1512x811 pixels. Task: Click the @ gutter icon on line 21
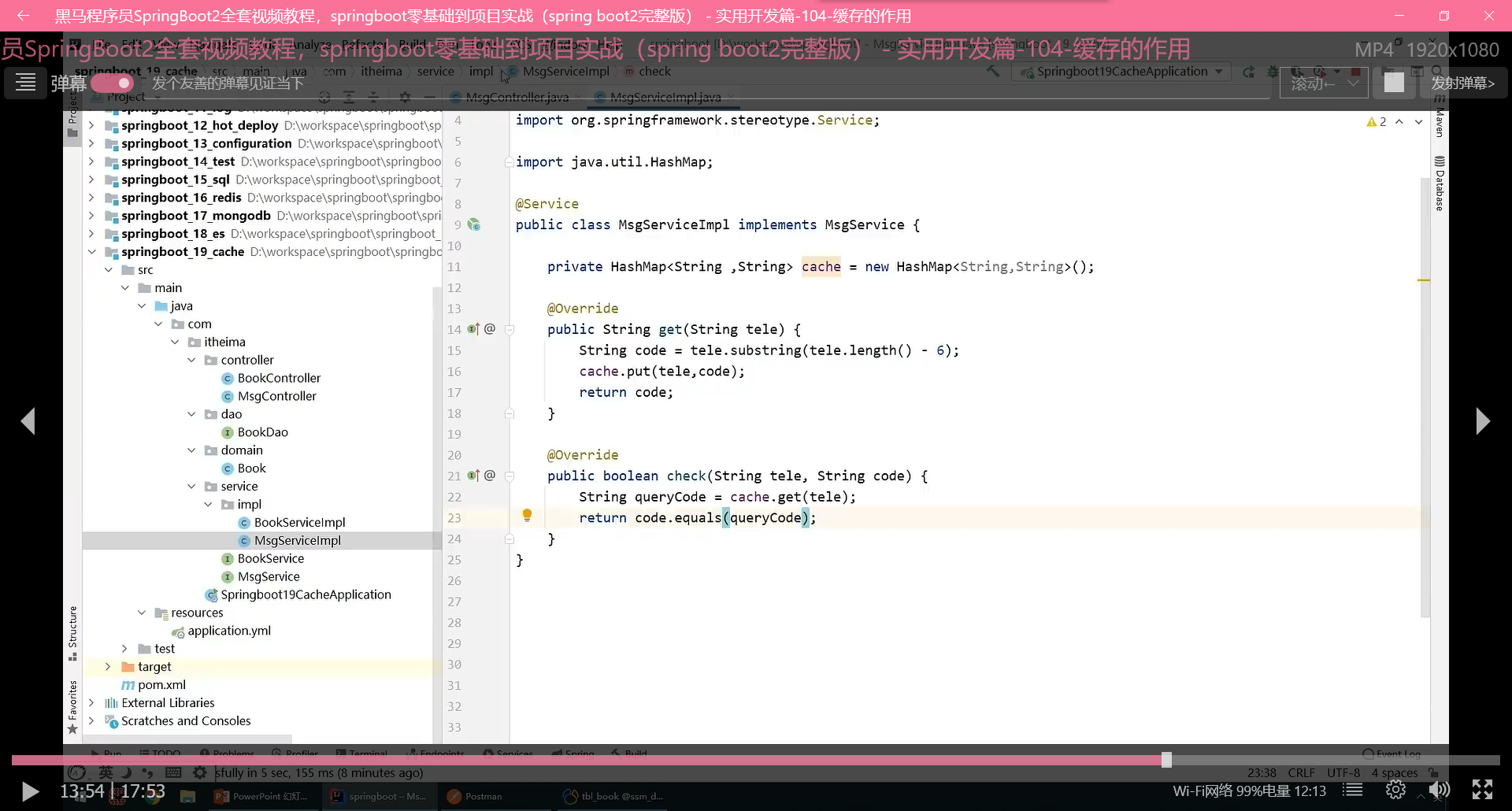(490, 476)
